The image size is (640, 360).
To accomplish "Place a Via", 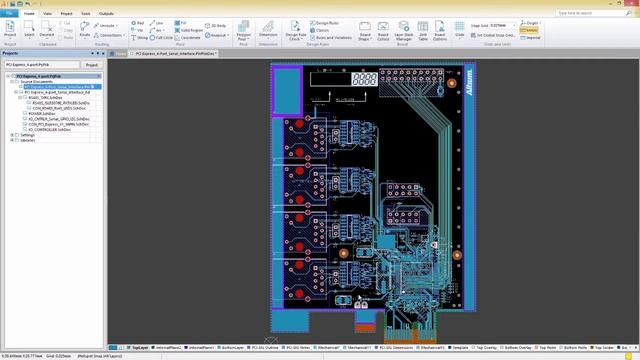I will click(x=137, y=30).
